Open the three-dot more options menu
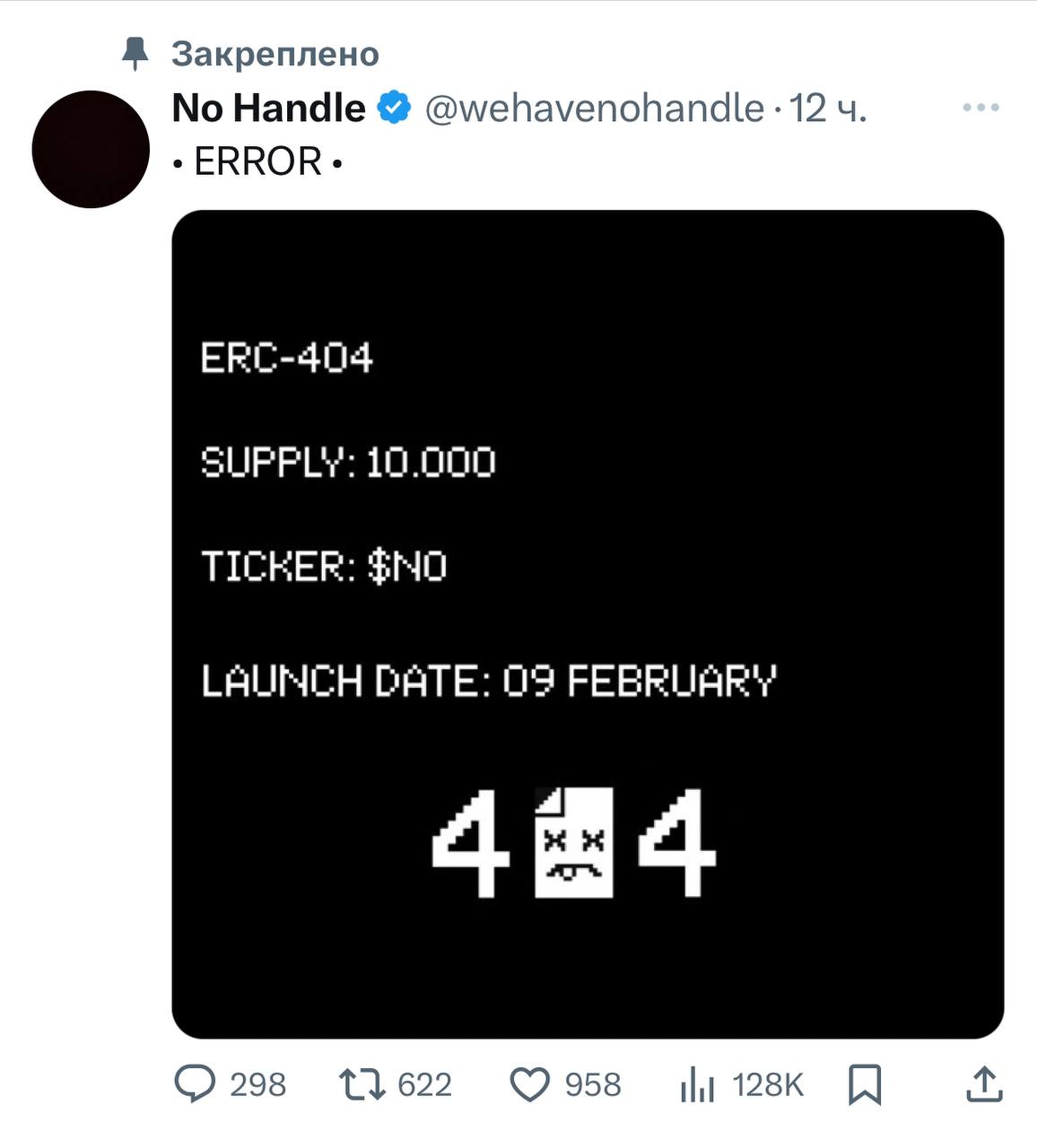The height and width of the screenshot is (1148, 1037). (980, 108)
